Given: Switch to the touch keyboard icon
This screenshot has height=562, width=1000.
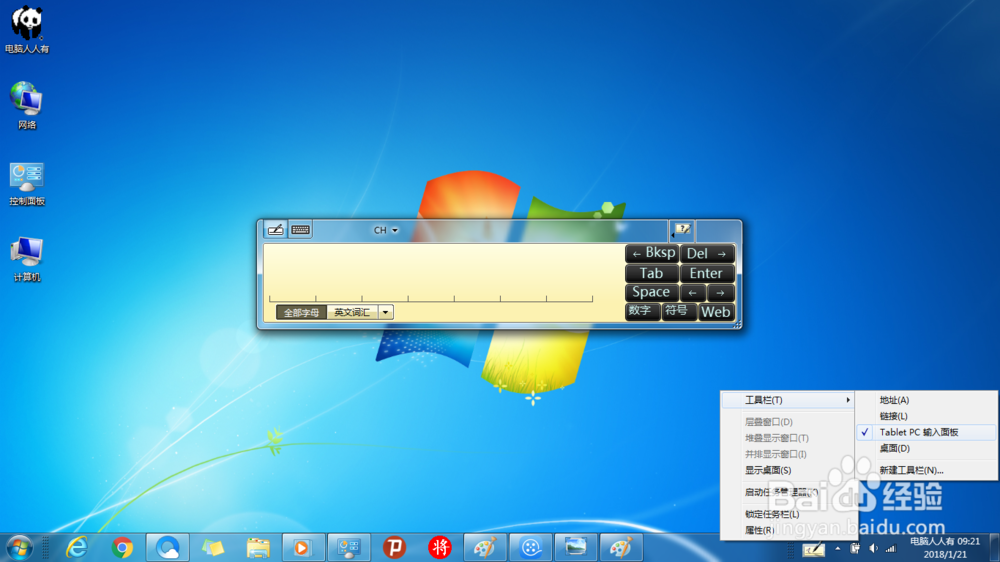Looking at the screenshot, I should (300, 230).
